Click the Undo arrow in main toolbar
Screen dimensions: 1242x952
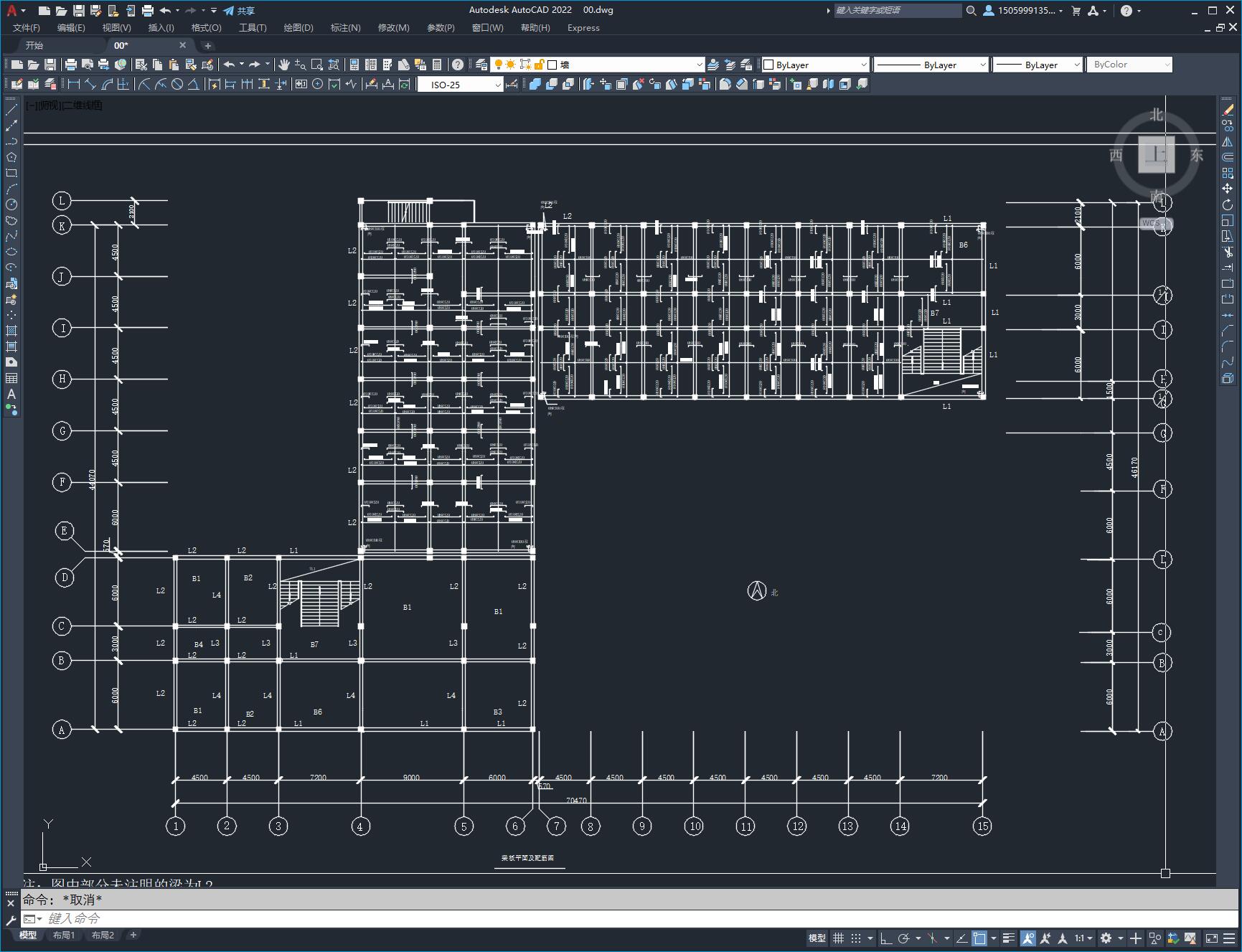pos(229,65)
